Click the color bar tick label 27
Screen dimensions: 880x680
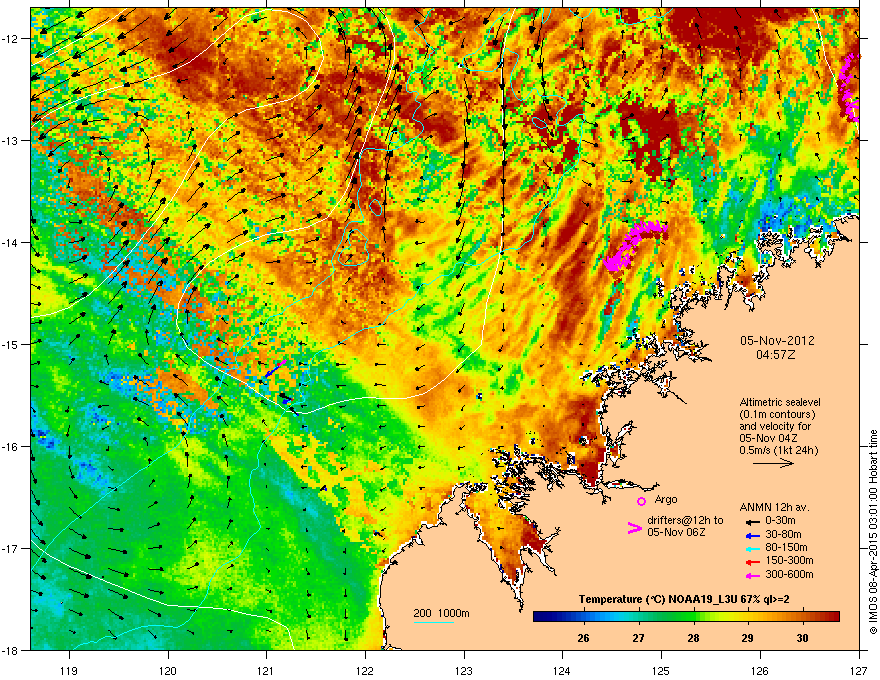(x=638, y=638)
